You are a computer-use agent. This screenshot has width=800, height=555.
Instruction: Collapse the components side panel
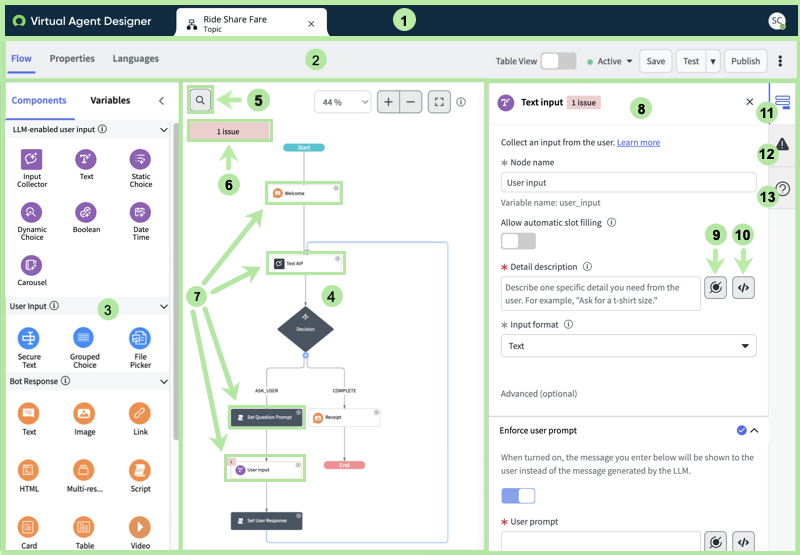tap(161, 100)
